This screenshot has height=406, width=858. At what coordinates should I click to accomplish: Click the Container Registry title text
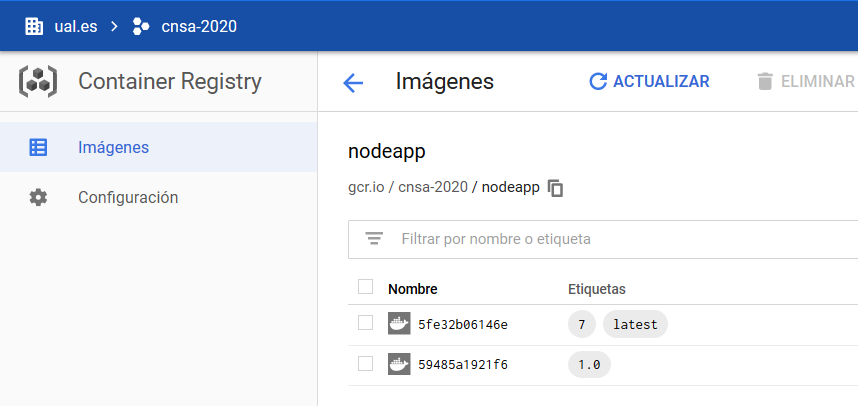(170, 82)
